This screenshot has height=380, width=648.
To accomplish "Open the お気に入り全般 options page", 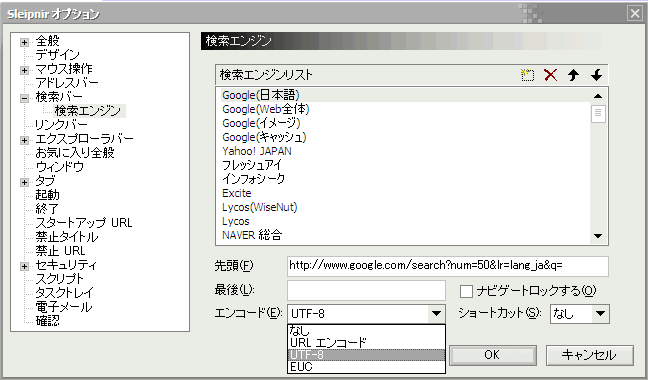I will point(75,153).
